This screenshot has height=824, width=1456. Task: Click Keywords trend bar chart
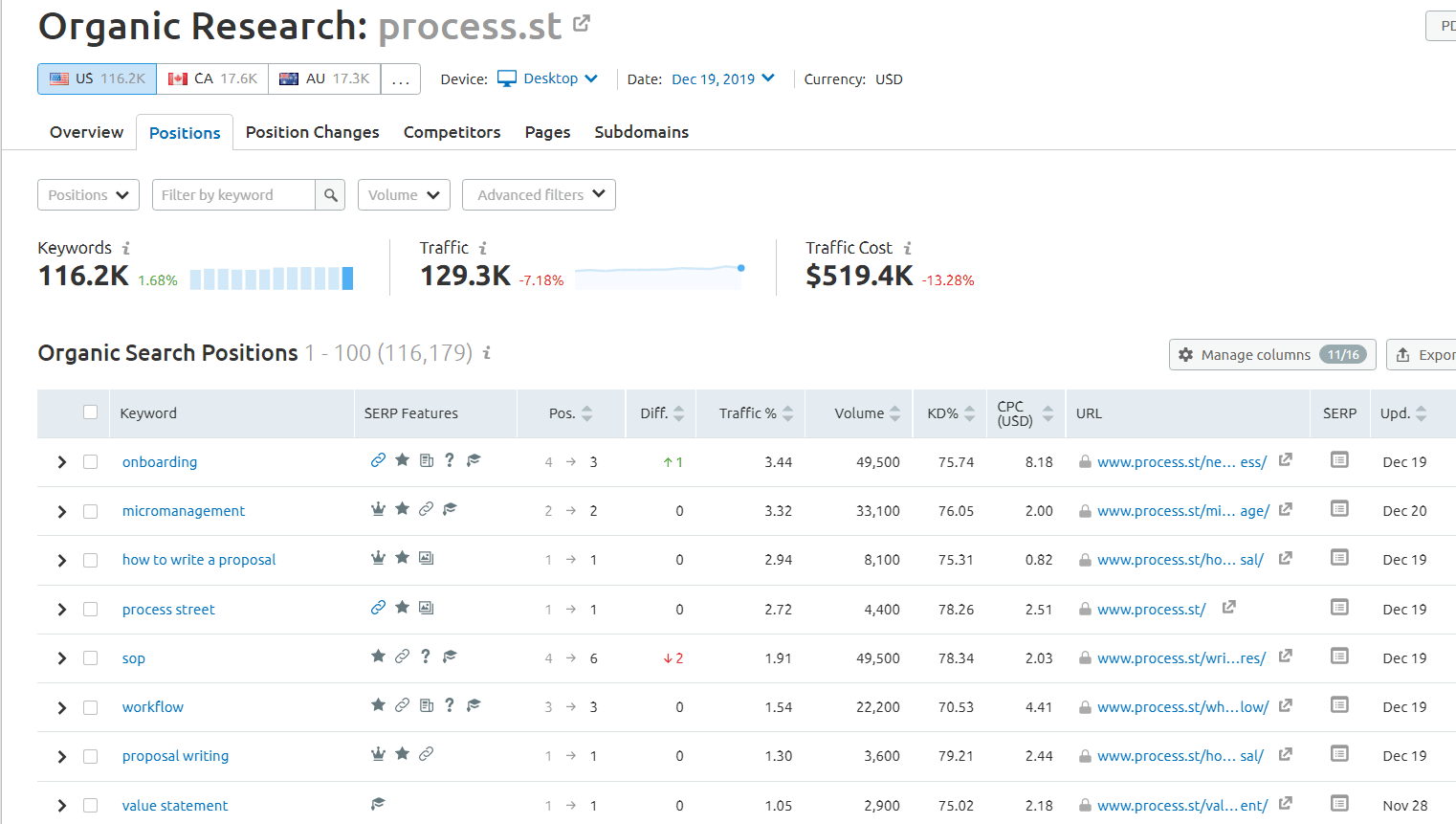[x=272, y=278]
